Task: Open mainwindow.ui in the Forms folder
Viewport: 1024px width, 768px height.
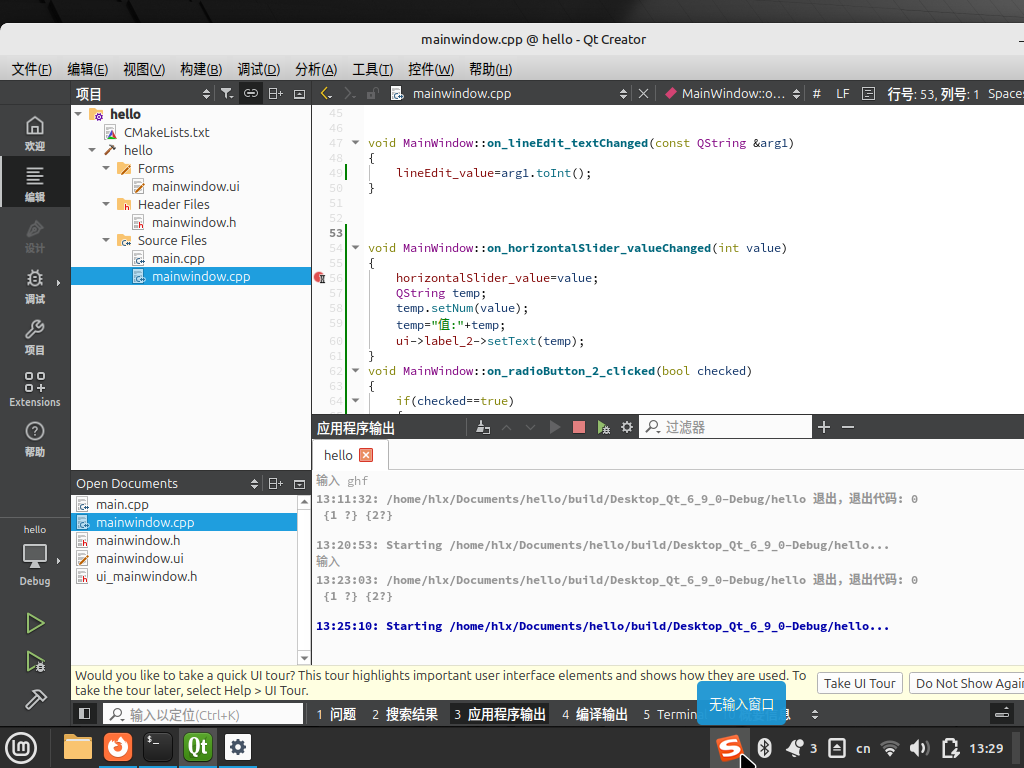Action: point(195,187)
